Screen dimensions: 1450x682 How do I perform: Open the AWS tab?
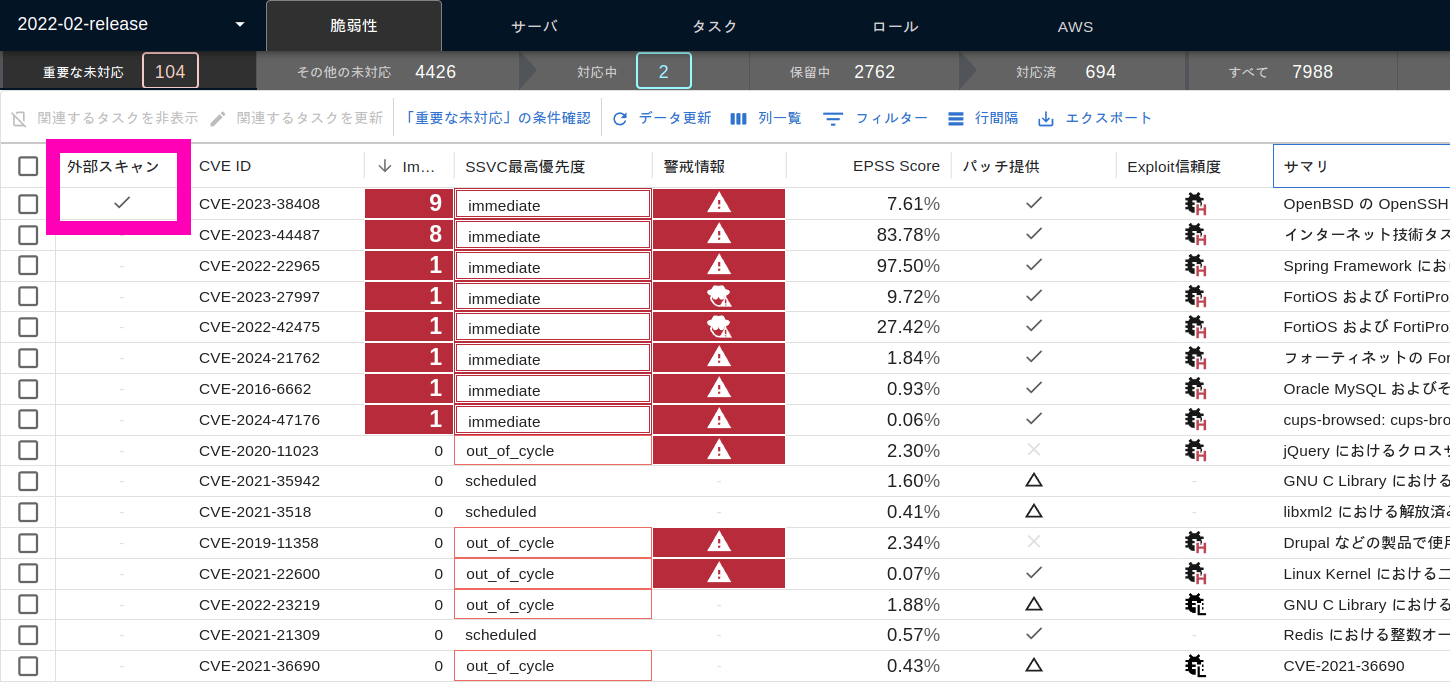click(1075, 26)
